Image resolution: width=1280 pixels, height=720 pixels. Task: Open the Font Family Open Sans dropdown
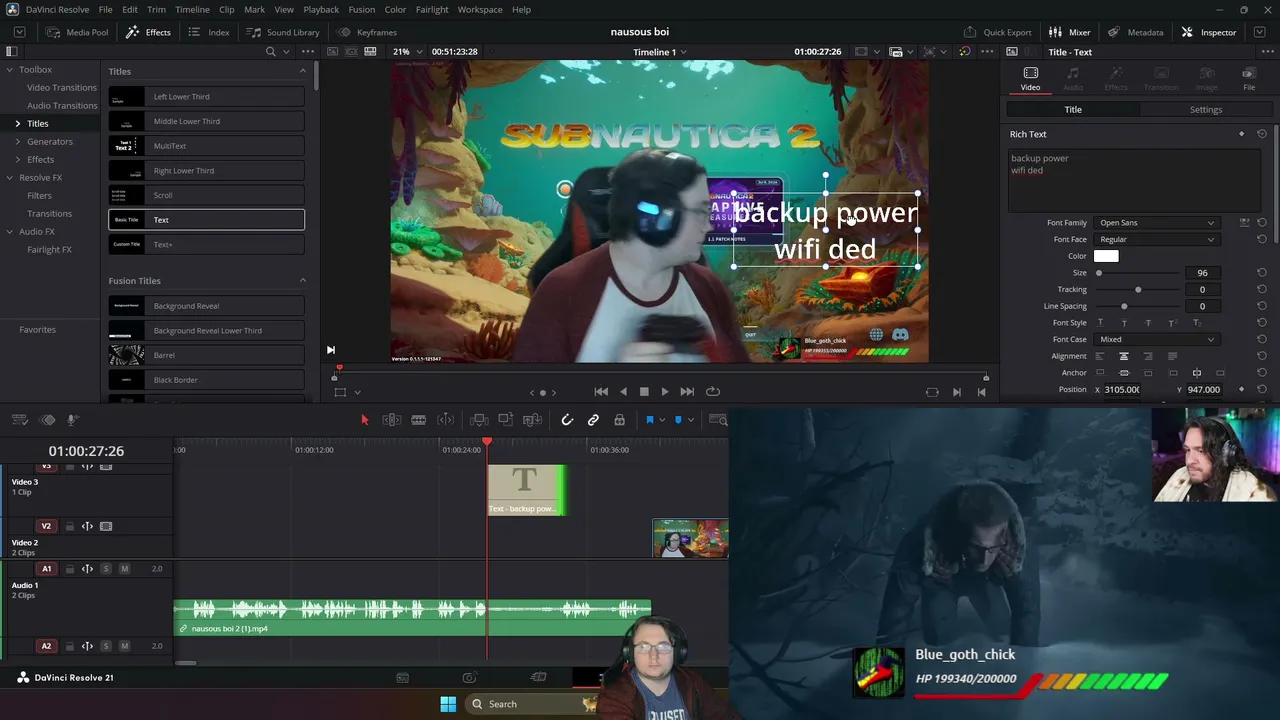click(x=1157, y=223)
